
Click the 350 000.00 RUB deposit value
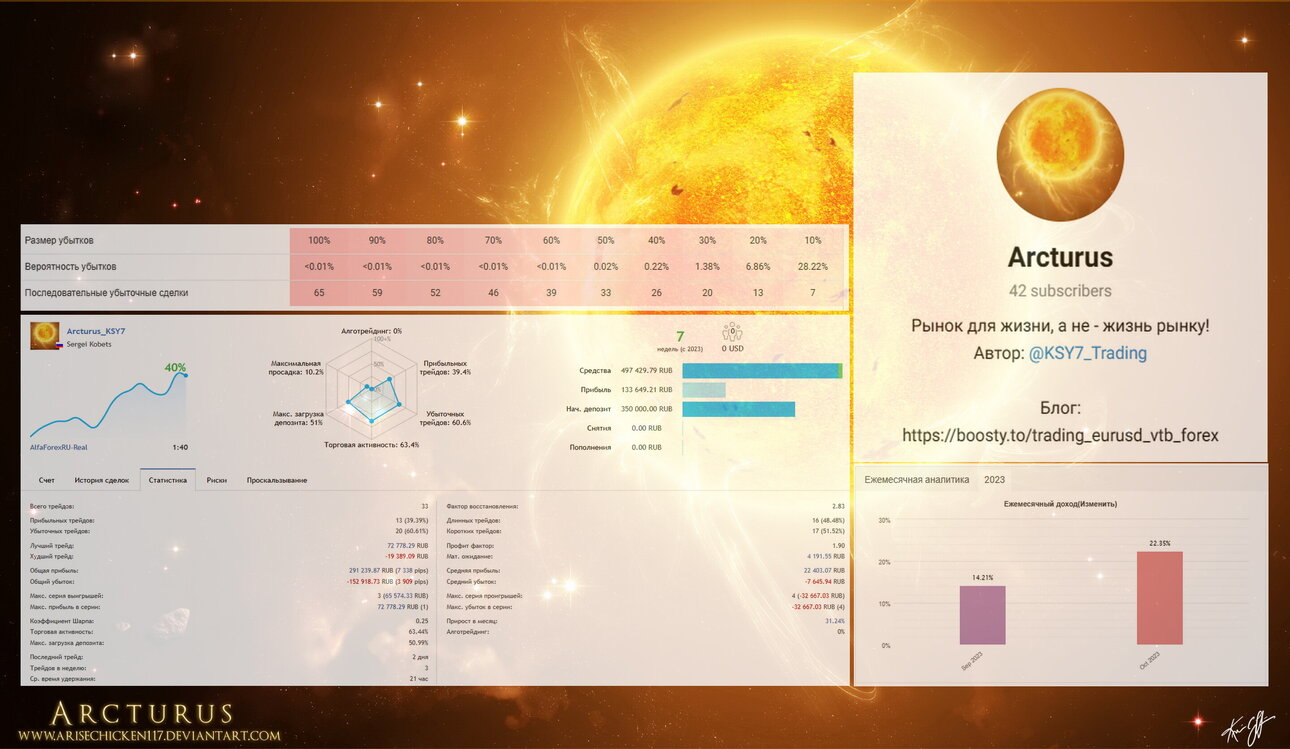click(646, 409)
